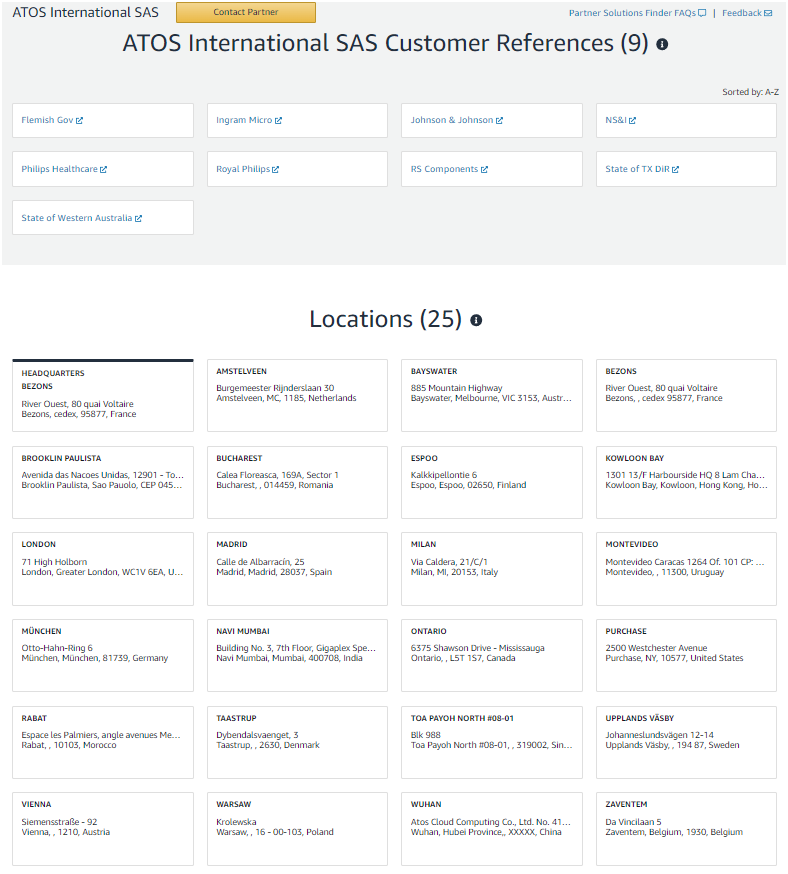The width and height of the screenshot is (788, 874).
Task: Click the Brooklin Paulista location title
Action: [61, 458]
